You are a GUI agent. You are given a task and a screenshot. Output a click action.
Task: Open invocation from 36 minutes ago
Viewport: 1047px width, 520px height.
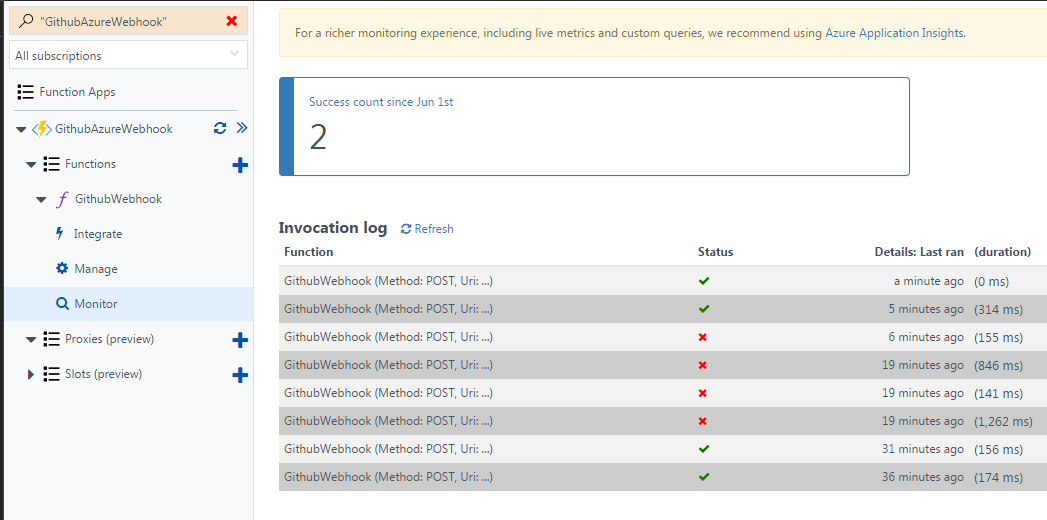(663, 477)
